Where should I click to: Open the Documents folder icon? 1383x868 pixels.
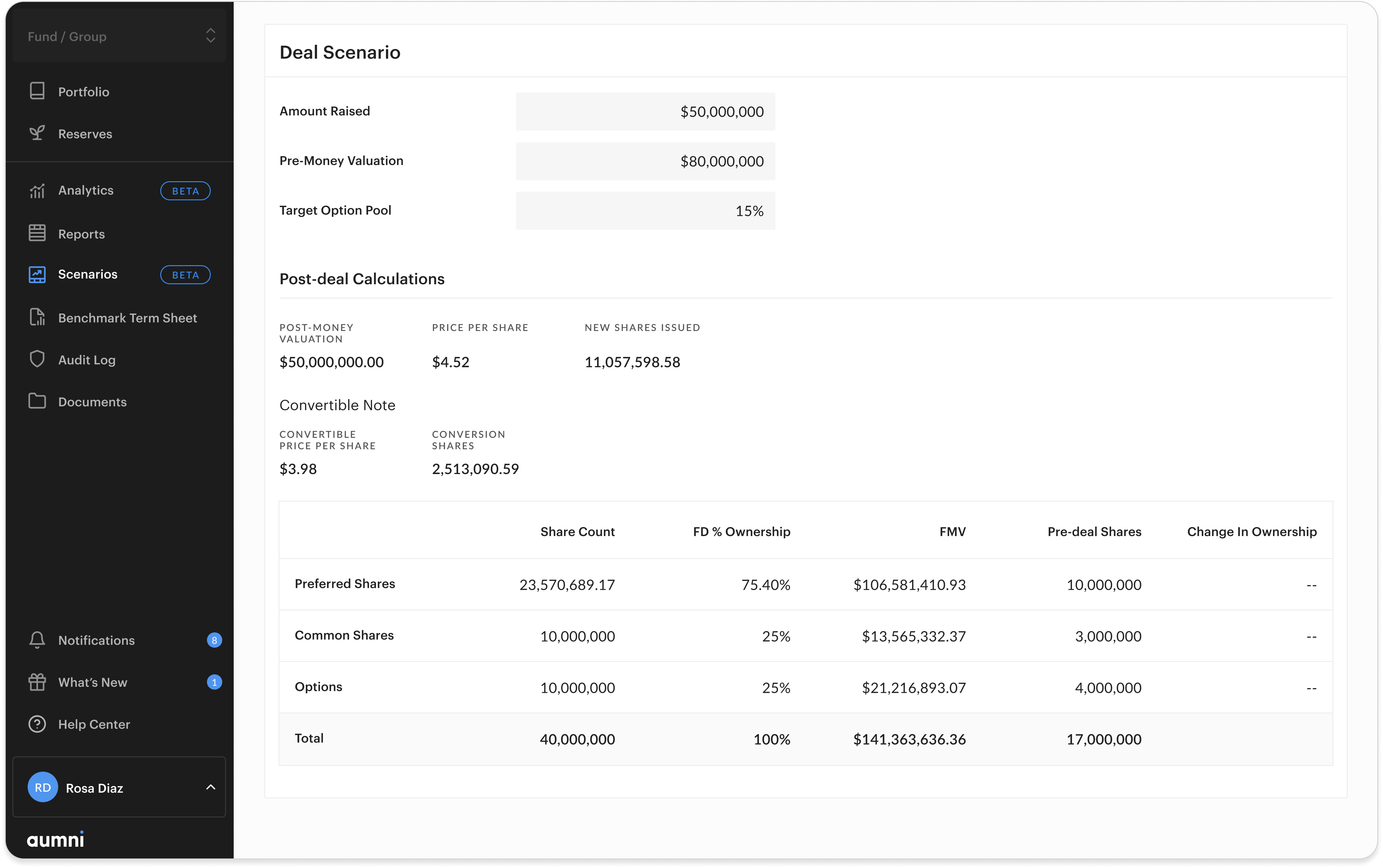(37, 401)
